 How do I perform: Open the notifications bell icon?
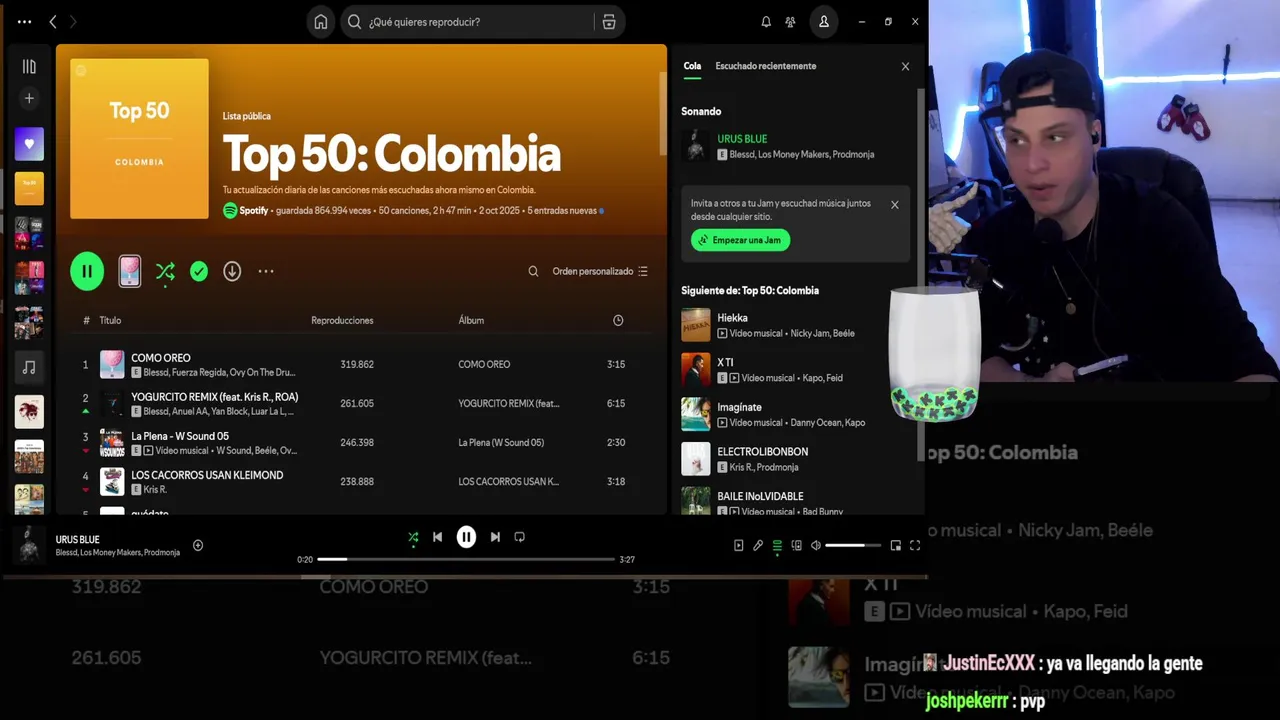tap(766, 22)
